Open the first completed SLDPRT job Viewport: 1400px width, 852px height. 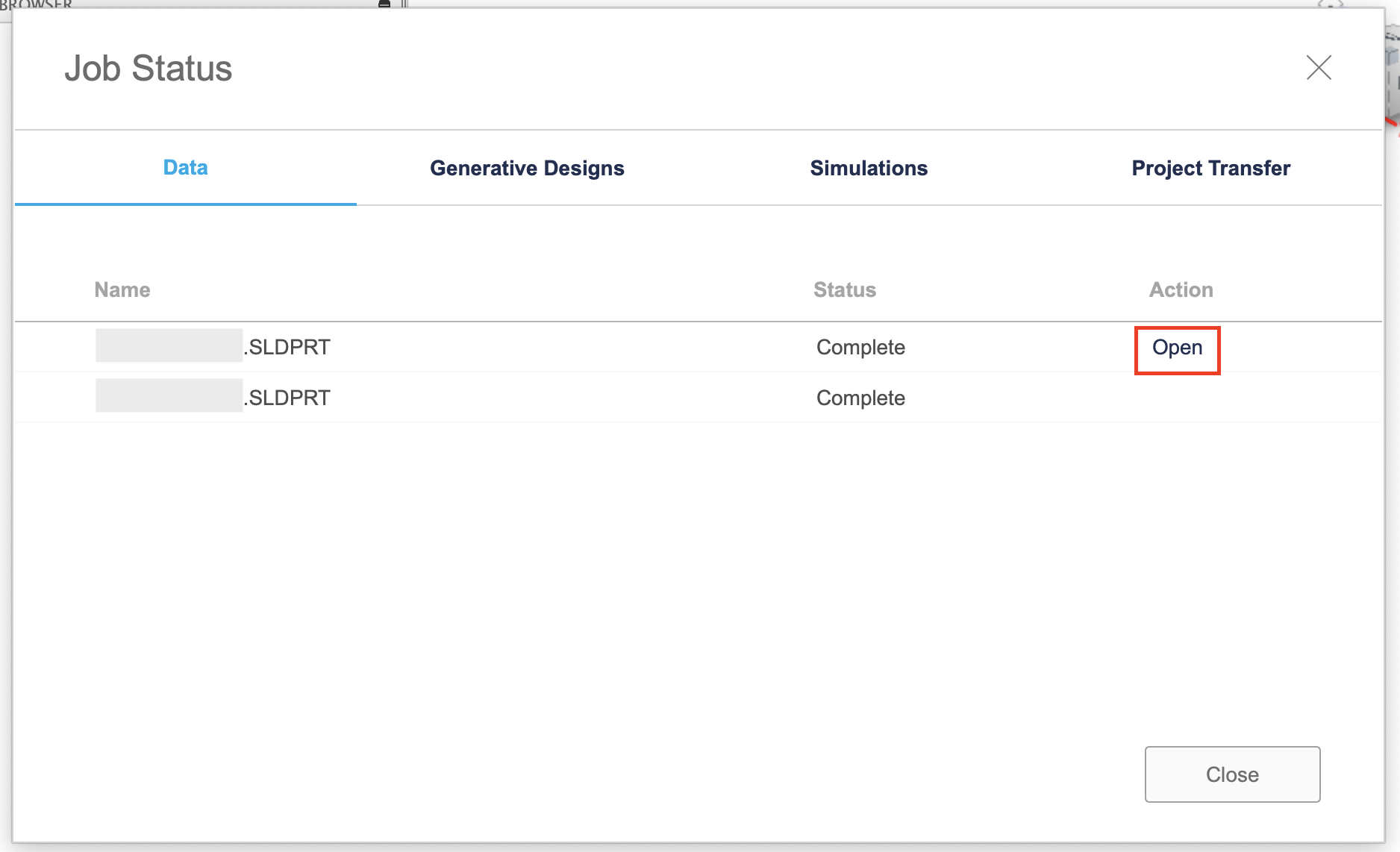(1177, 348)
